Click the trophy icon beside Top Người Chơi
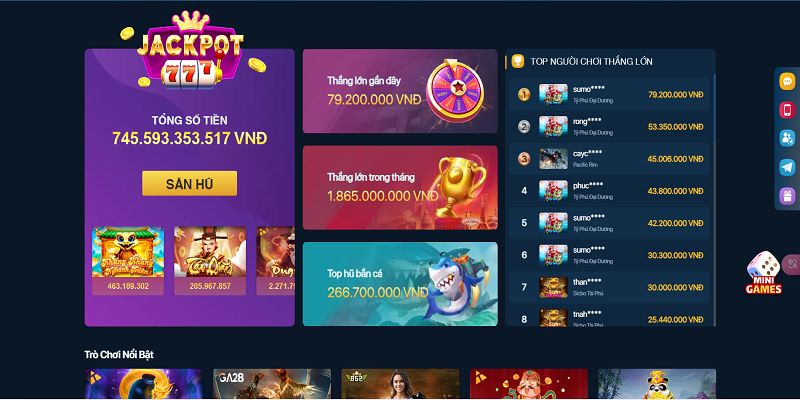This screenshot has height=400, width=800. click(518, 62)
